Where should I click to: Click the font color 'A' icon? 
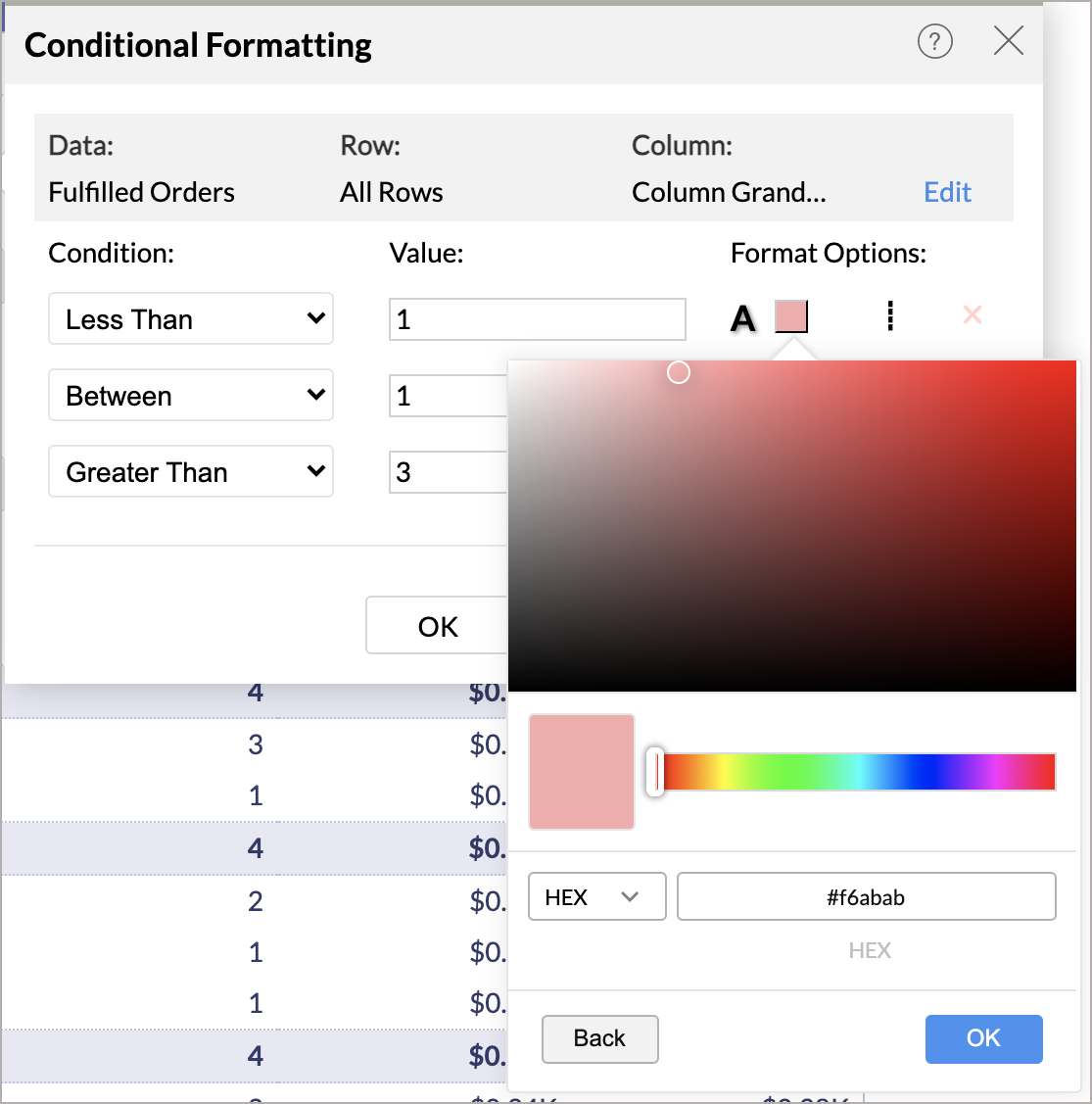click(x=743, y=317)
